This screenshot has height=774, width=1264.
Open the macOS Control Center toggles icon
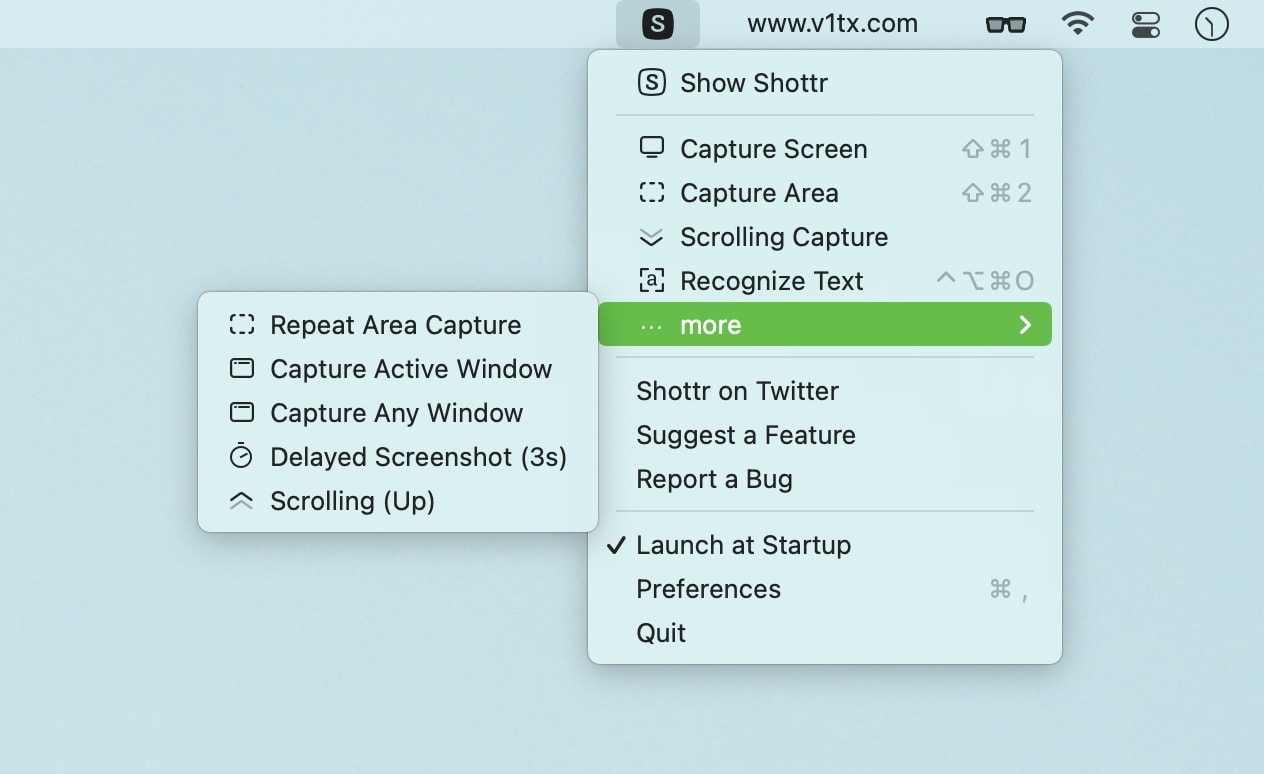(1145, 24)
